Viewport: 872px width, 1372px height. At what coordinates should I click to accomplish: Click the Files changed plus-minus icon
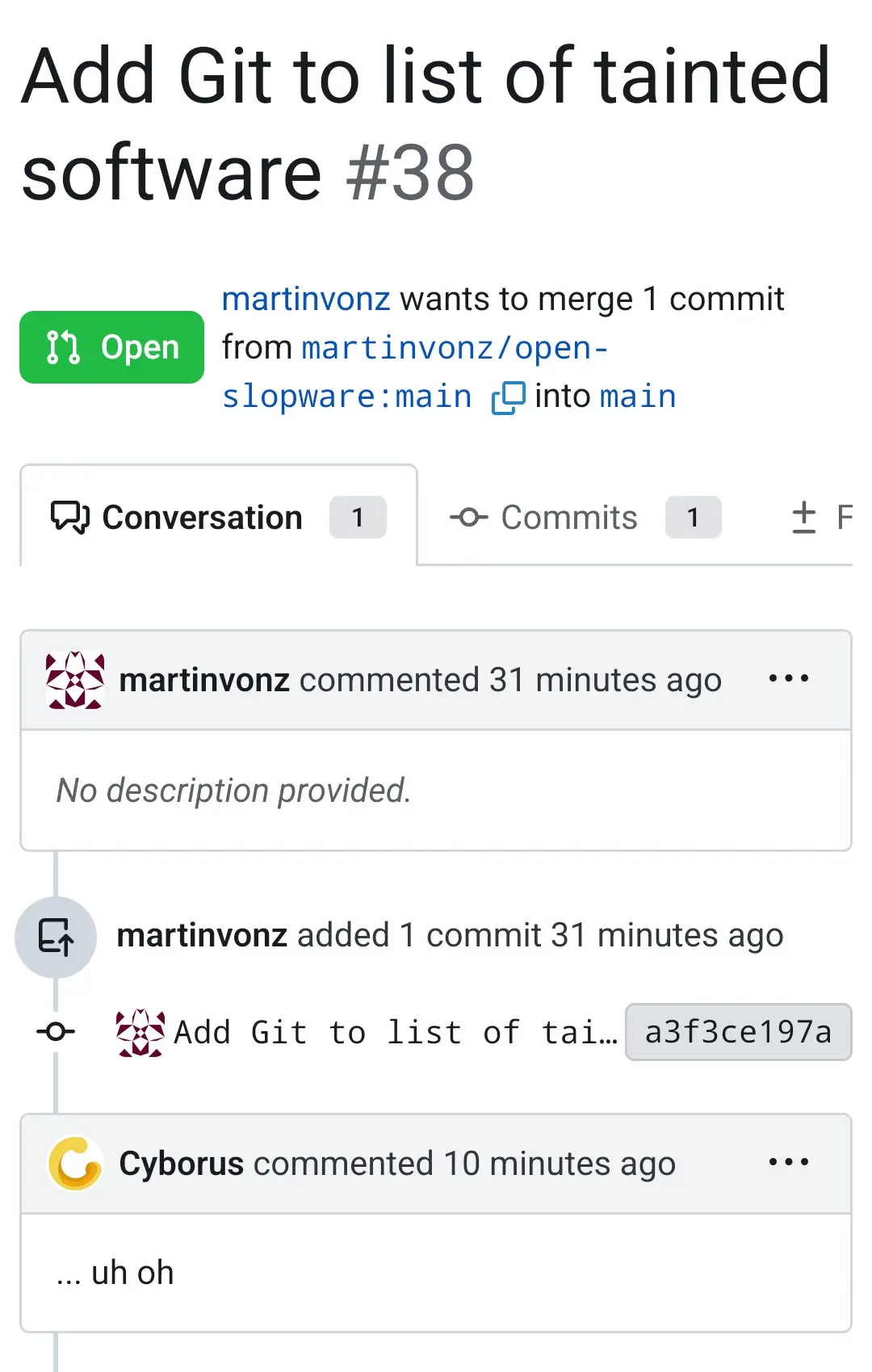click(x=803, y=518)
